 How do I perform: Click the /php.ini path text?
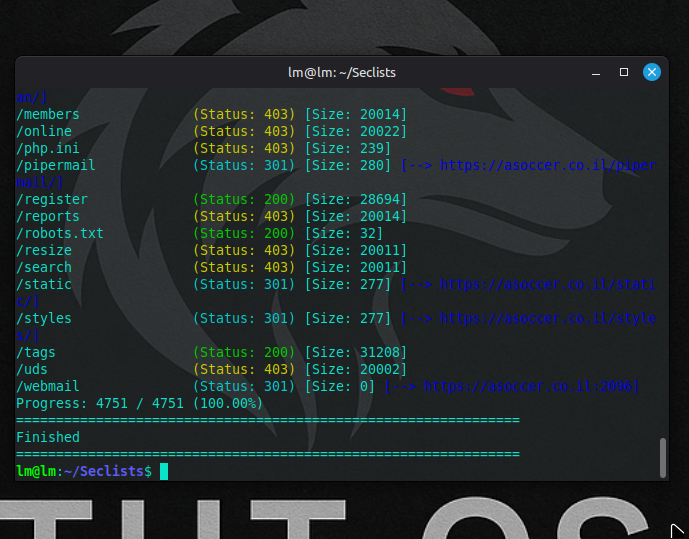pyautogui.click(x=47, y=148)
